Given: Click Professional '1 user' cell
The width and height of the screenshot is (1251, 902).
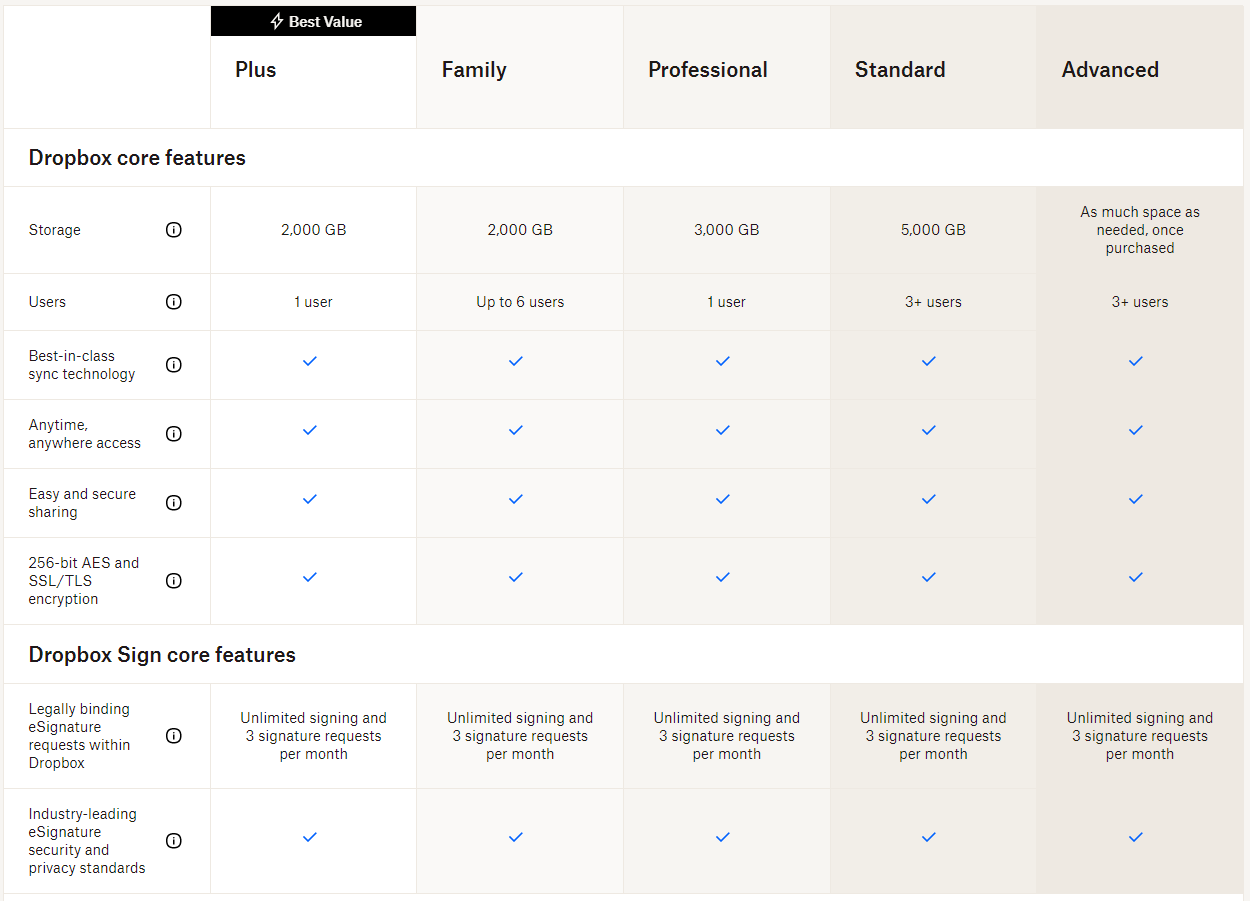Looking at the screenshot, I should (726, 302).
